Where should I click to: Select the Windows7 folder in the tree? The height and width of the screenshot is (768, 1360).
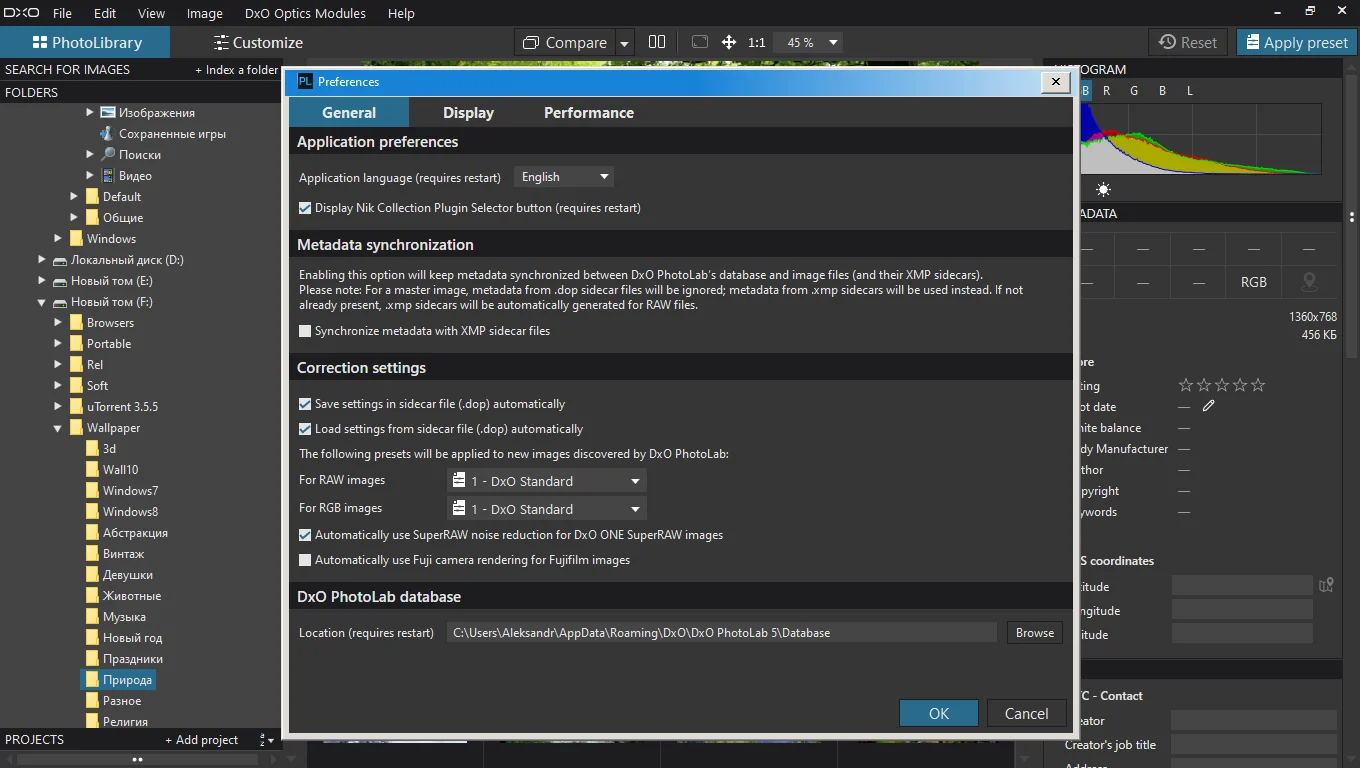[130, 491]
